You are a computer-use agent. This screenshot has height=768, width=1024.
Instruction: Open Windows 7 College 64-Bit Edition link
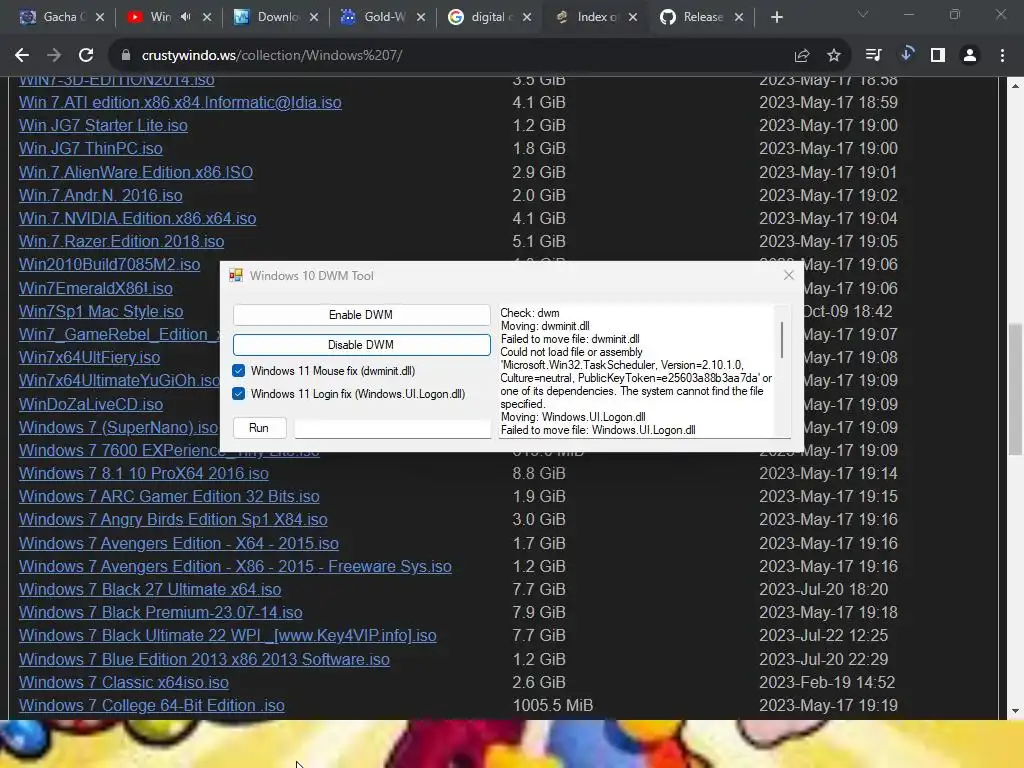(152, 705)
